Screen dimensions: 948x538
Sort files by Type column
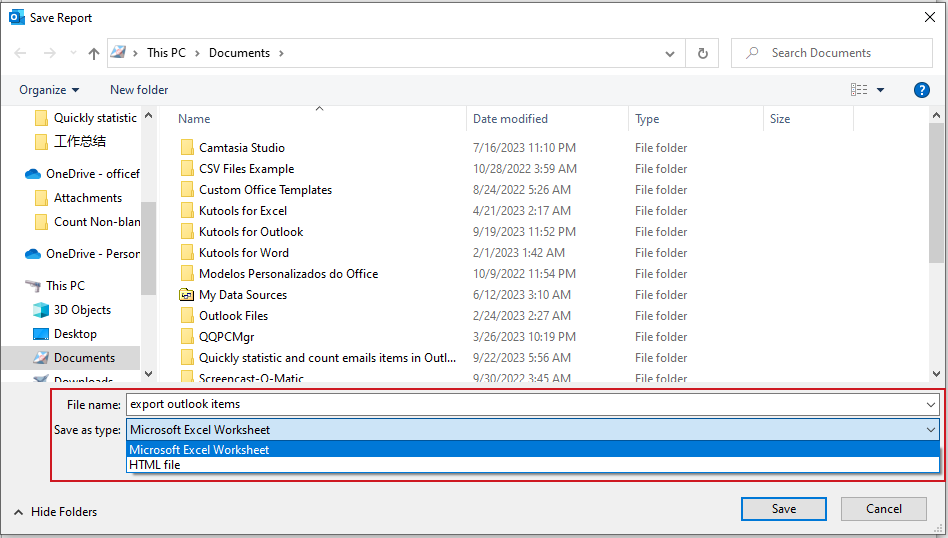tap(647, 119)
